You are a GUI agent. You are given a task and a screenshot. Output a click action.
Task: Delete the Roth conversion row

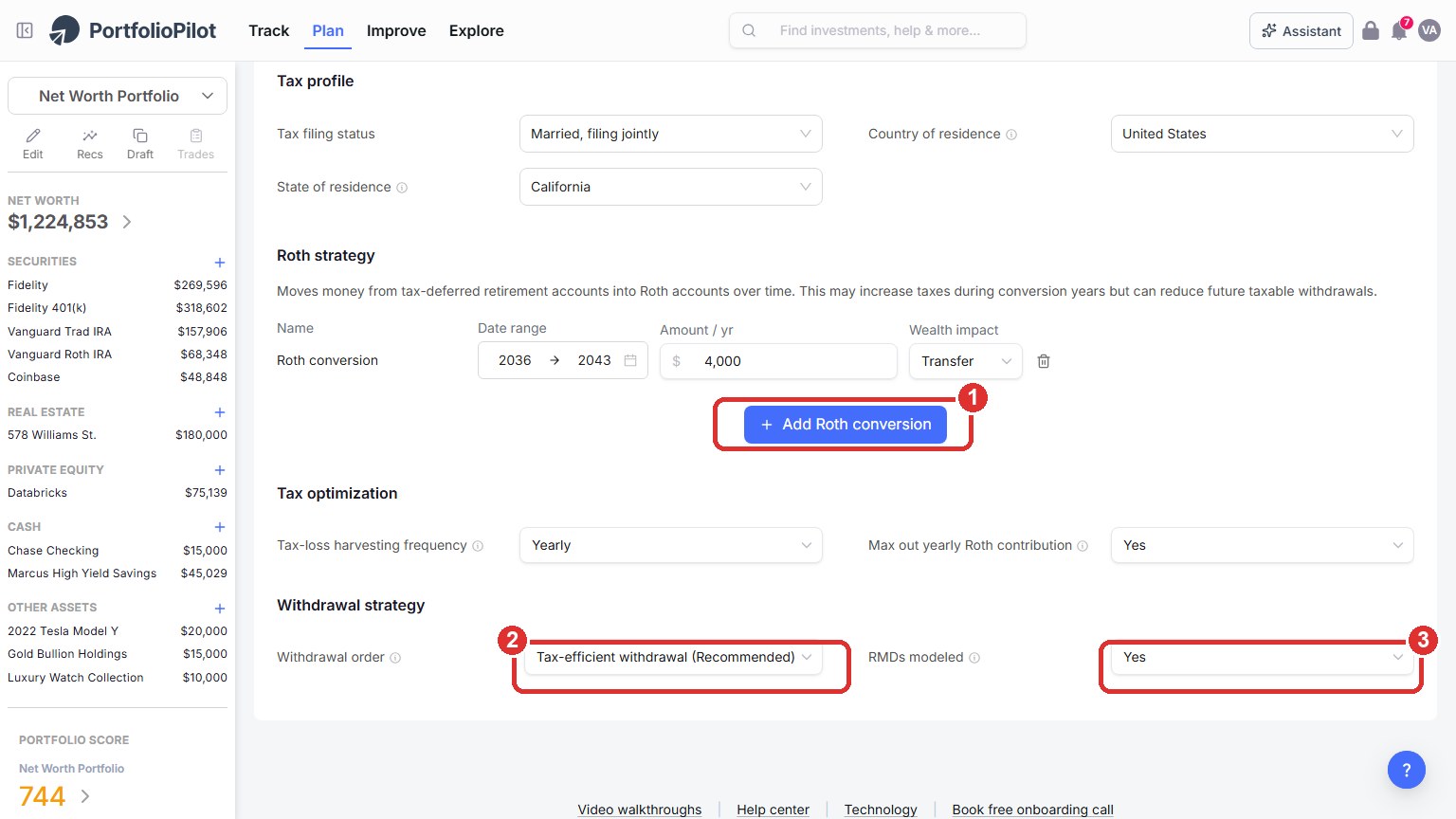[1044, 361]
